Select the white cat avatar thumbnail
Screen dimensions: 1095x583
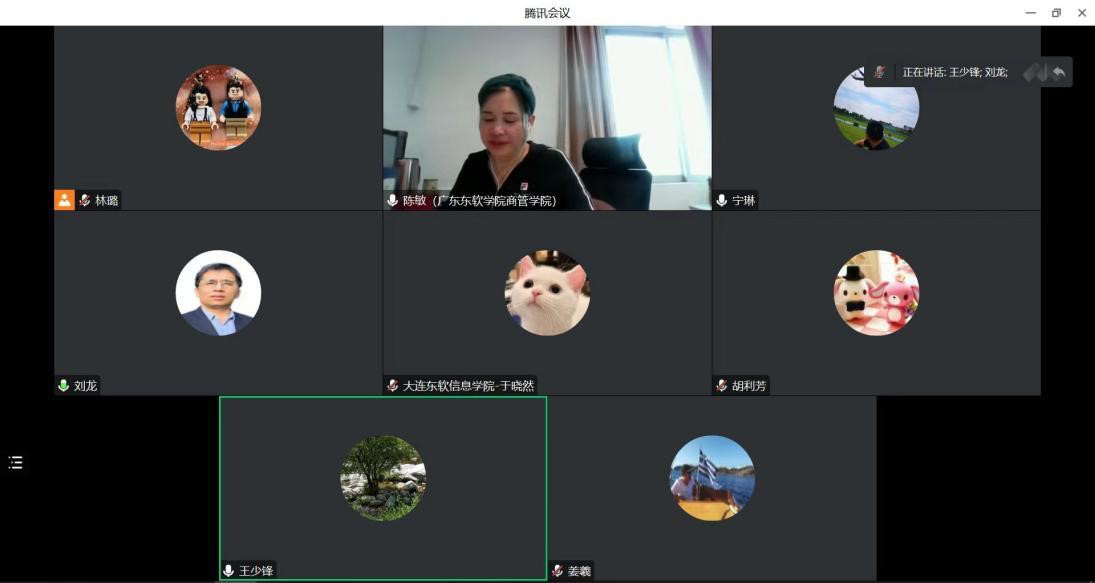point(547,293)
